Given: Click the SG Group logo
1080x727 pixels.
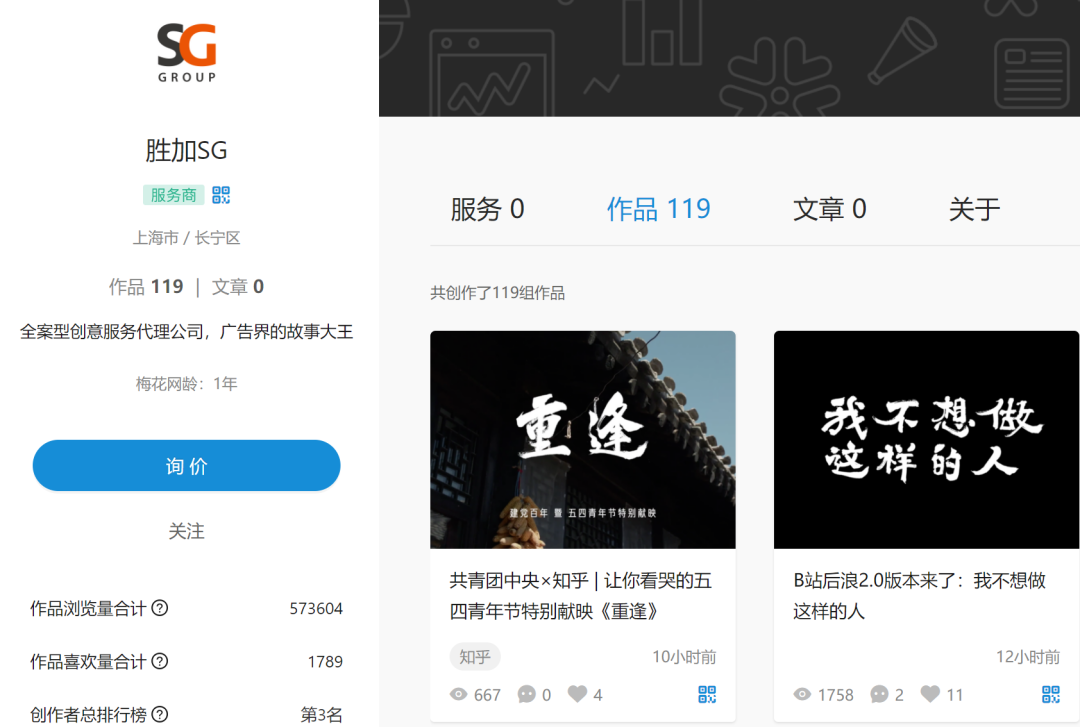Looking at the screenshot, I should (x=187, y=52).
